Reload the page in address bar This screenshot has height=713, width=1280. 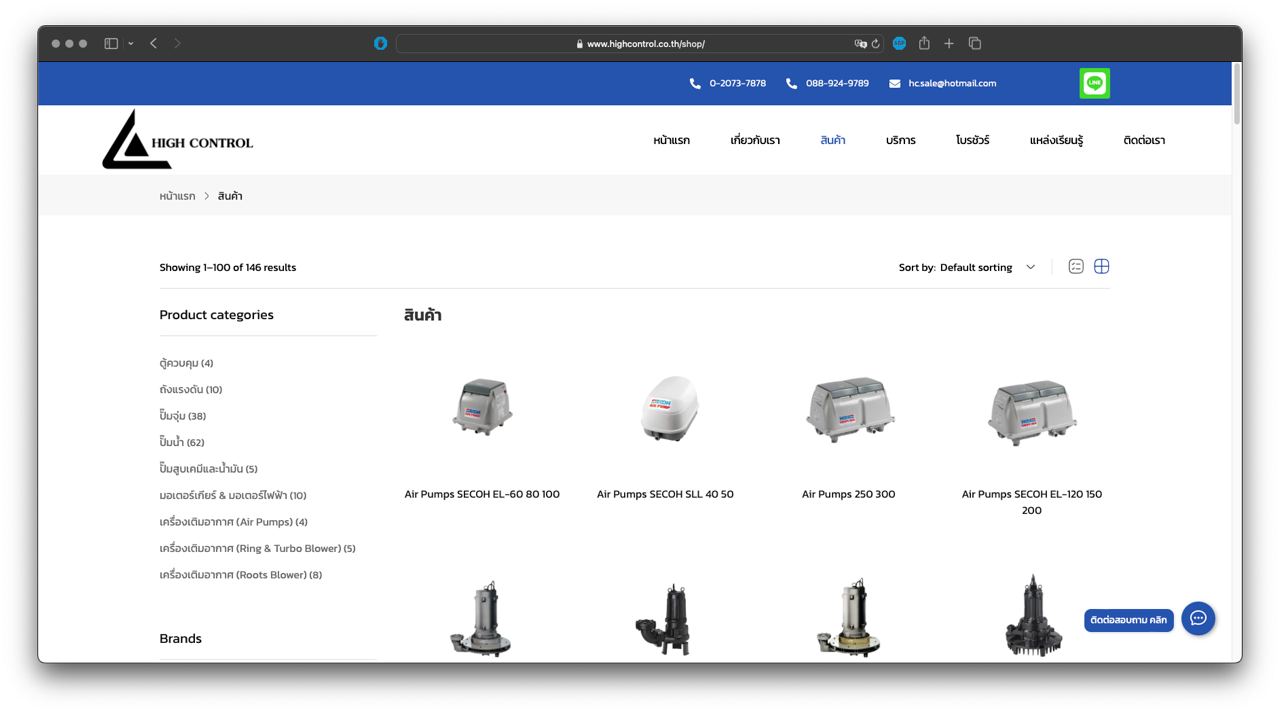[x=876, y=44]
